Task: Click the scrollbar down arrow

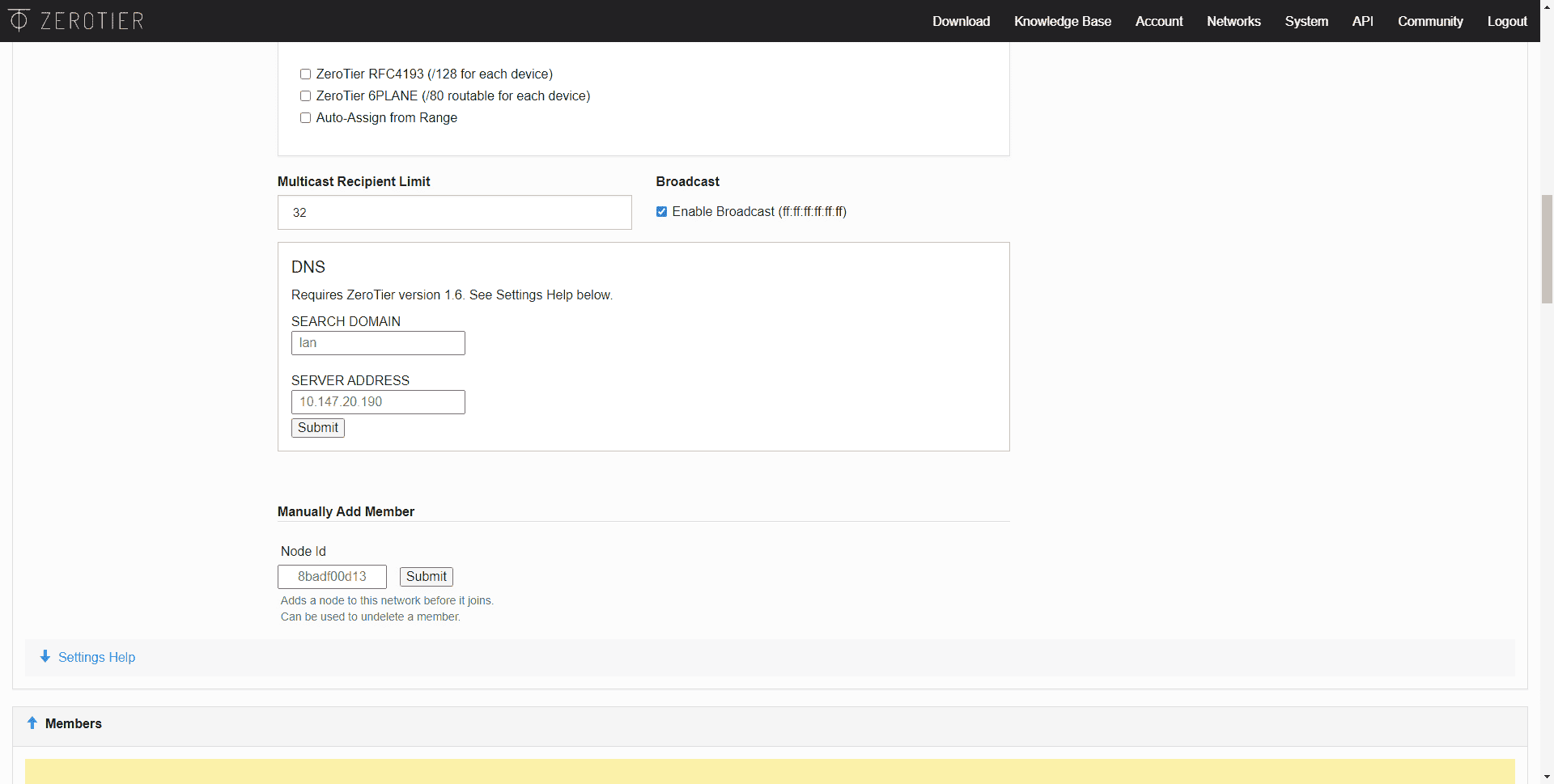Action: point(1547,777)
